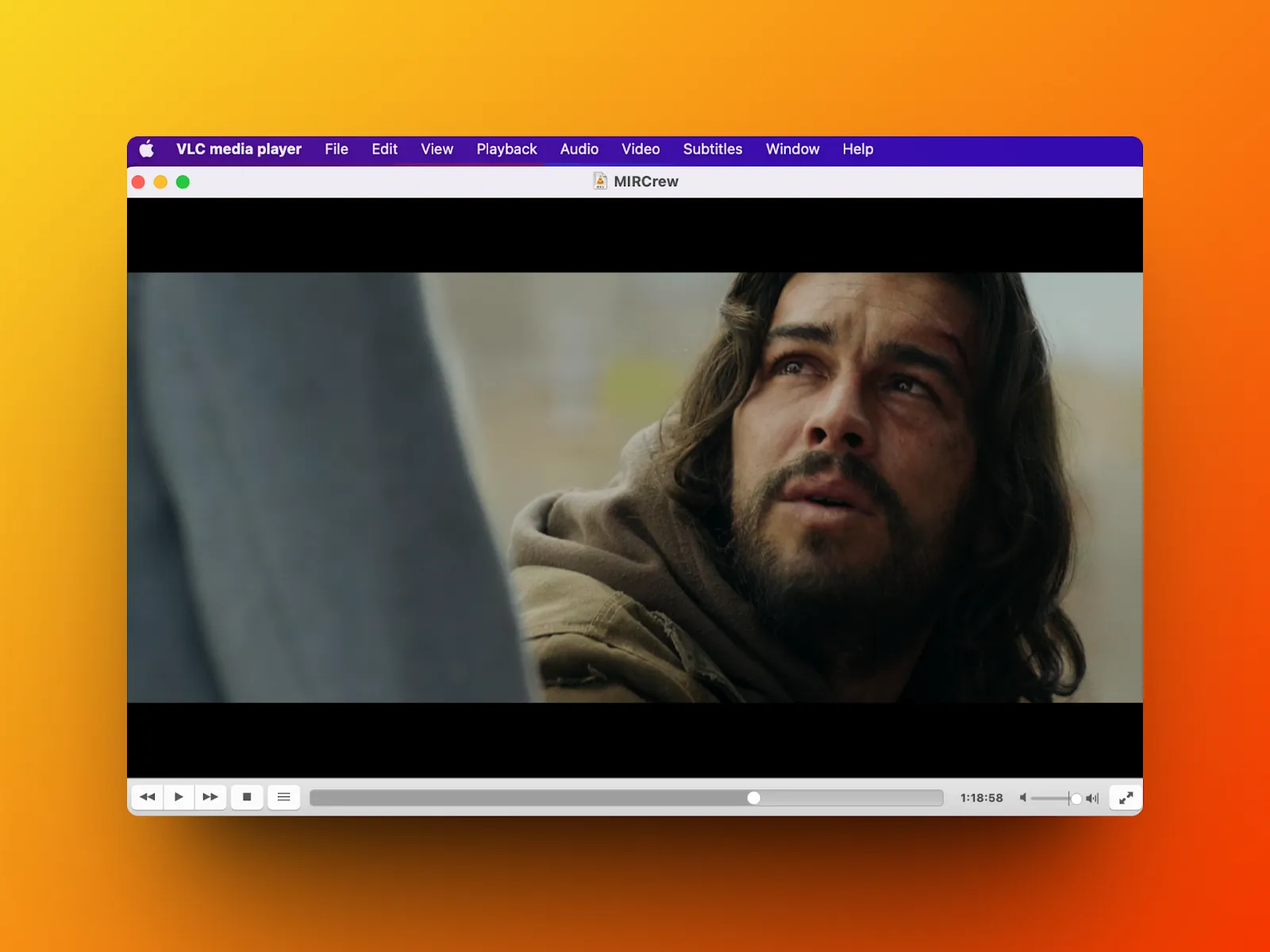The image size is (1270, 952).
Task: Open the Audio menu
Action: coord(579,149)
